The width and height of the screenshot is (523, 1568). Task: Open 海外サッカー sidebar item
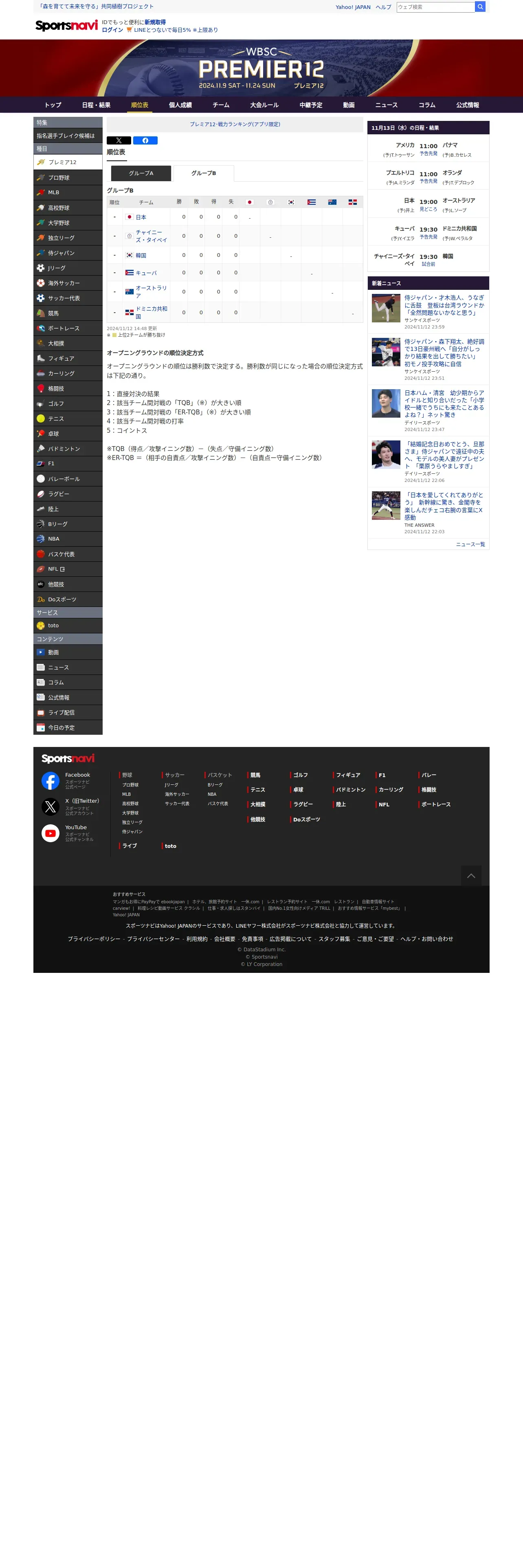coord(68,283)
